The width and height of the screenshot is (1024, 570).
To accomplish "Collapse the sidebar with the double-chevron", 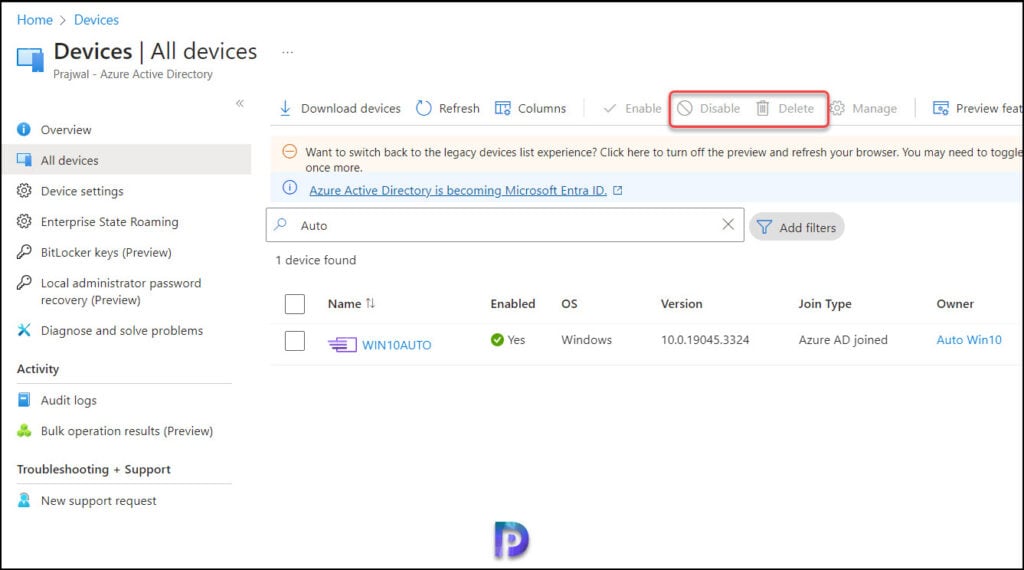I will (240, 103).
